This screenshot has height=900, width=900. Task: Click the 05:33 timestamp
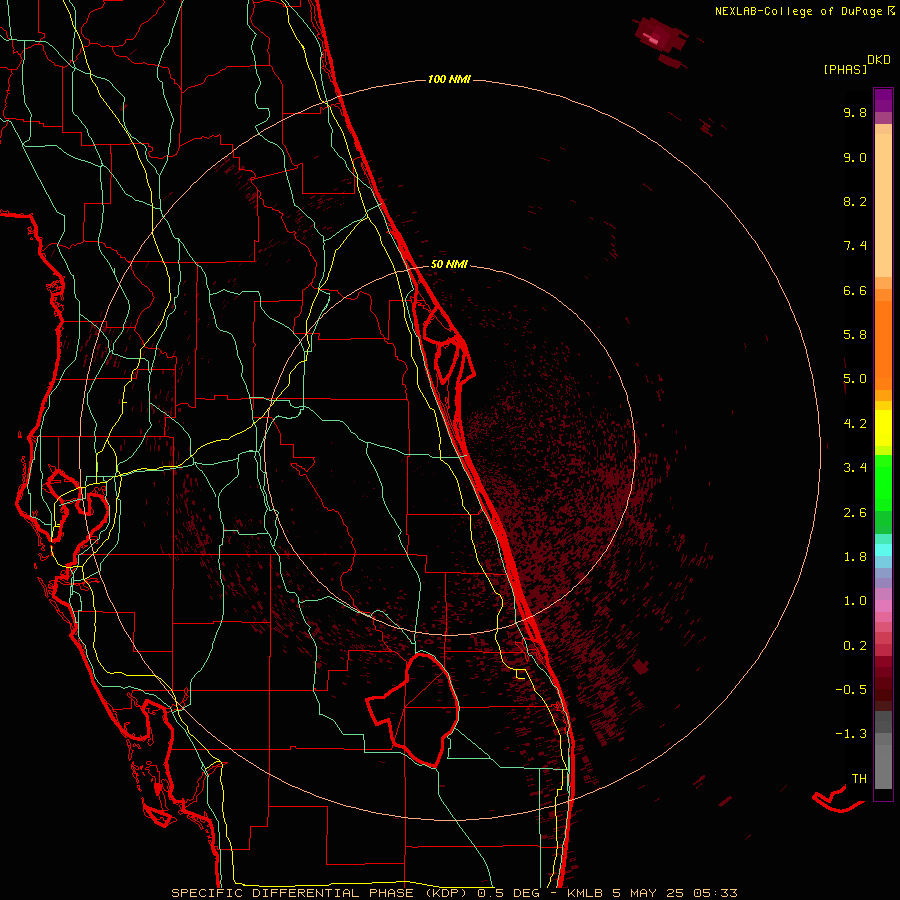point(715,893)
